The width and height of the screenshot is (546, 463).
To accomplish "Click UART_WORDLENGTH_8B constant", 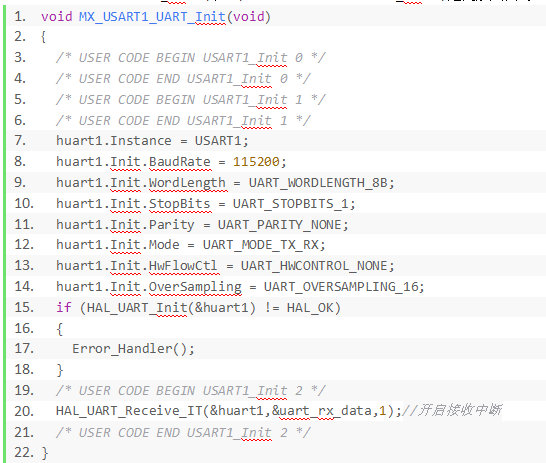I will click(x=318, y=183).
